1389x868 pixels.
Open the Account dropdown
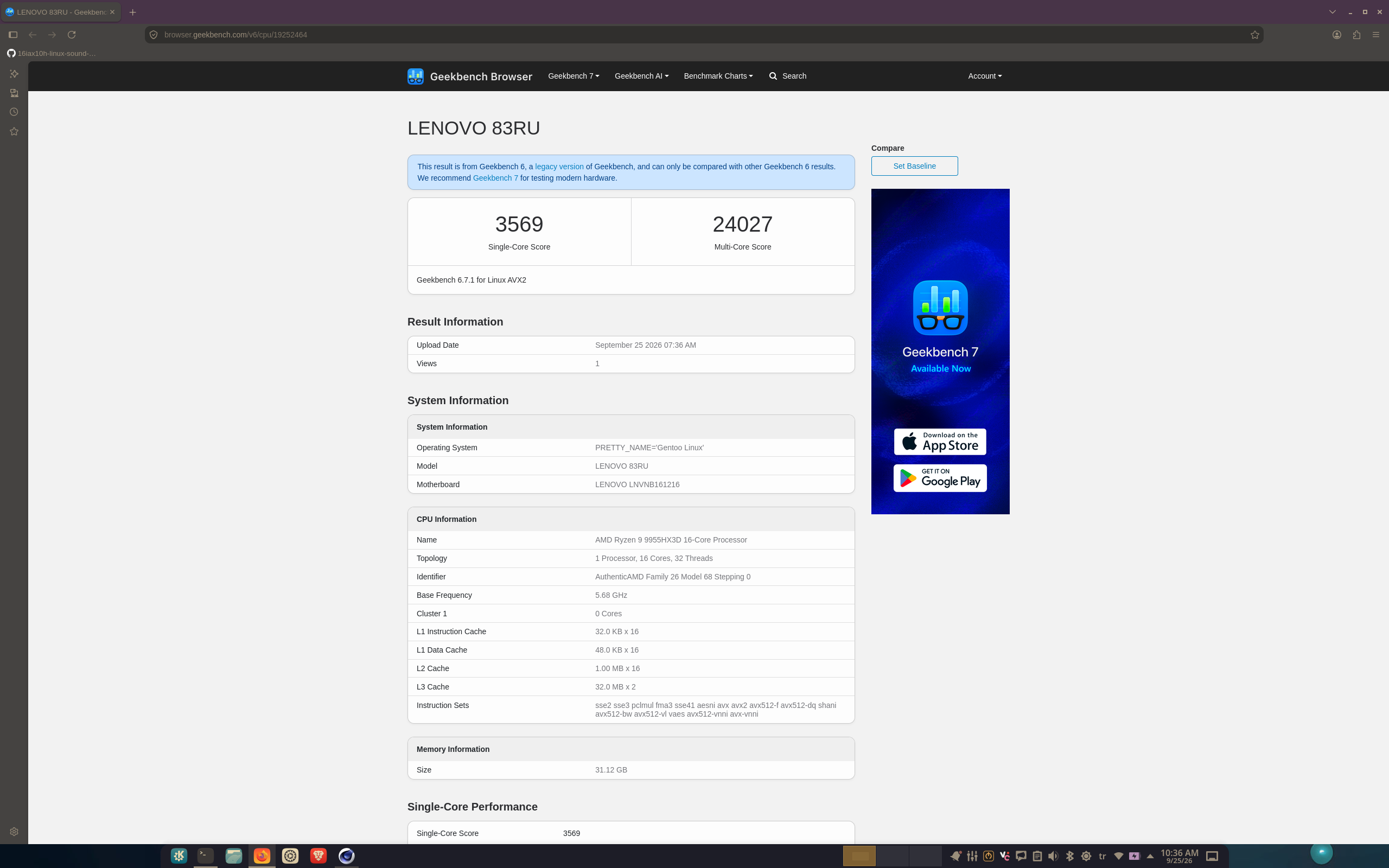pyautogui.click(x=985, y=76)
